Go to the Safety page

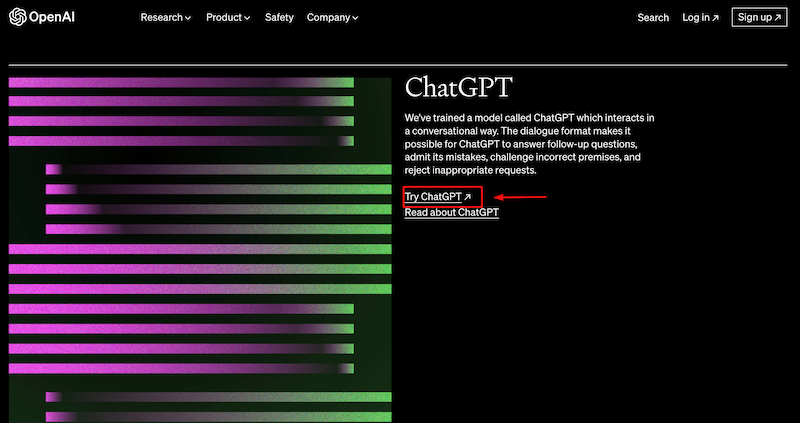coord(279,17)
